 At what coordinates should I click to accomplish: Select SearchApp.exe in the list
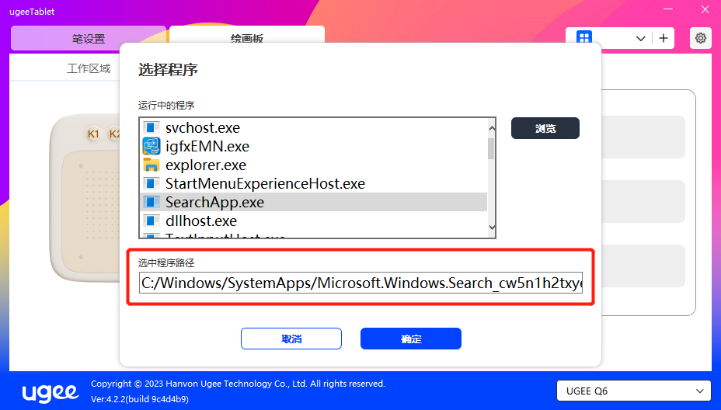[313, 202]
